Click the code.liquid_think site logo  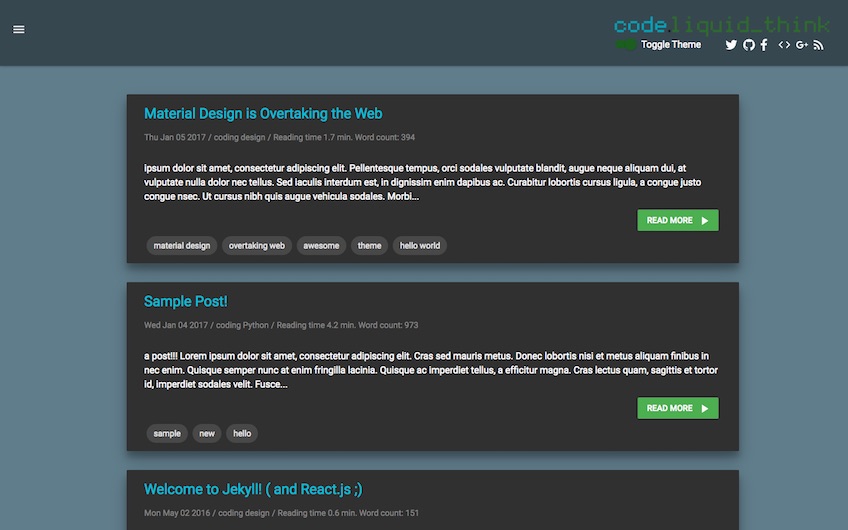[721, 25]
